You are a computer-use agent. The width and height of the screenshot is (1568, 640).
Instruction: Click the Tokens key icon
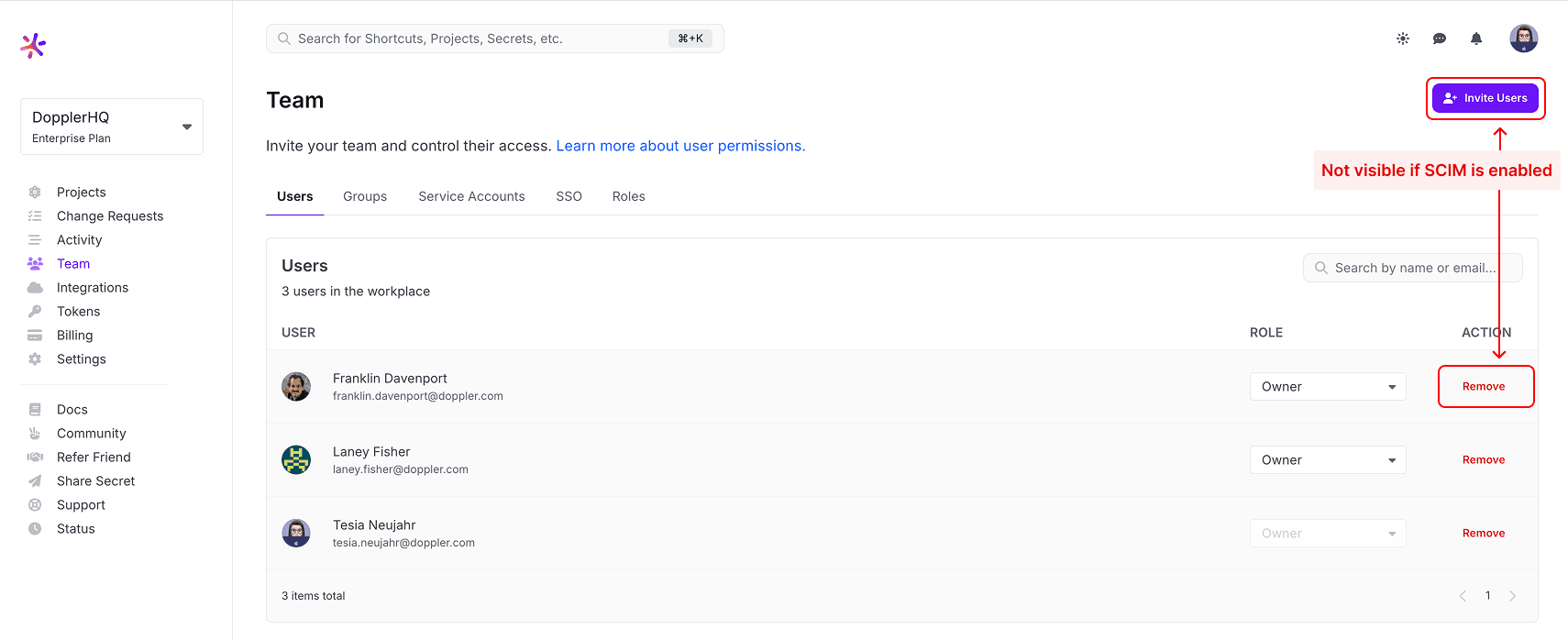tap(35, 311)
